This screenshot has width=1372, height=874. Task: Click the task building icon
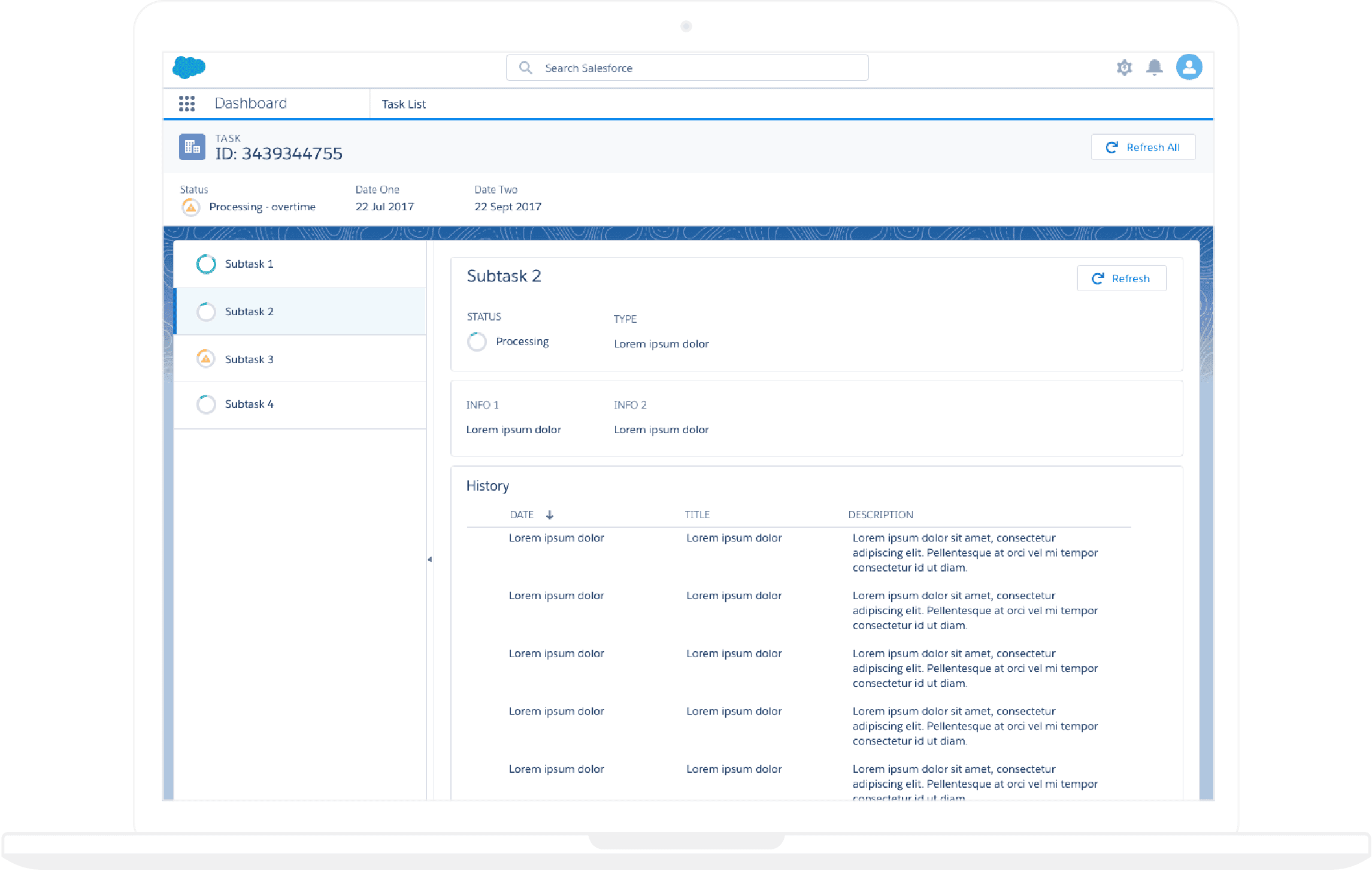(x=192, y=147)
